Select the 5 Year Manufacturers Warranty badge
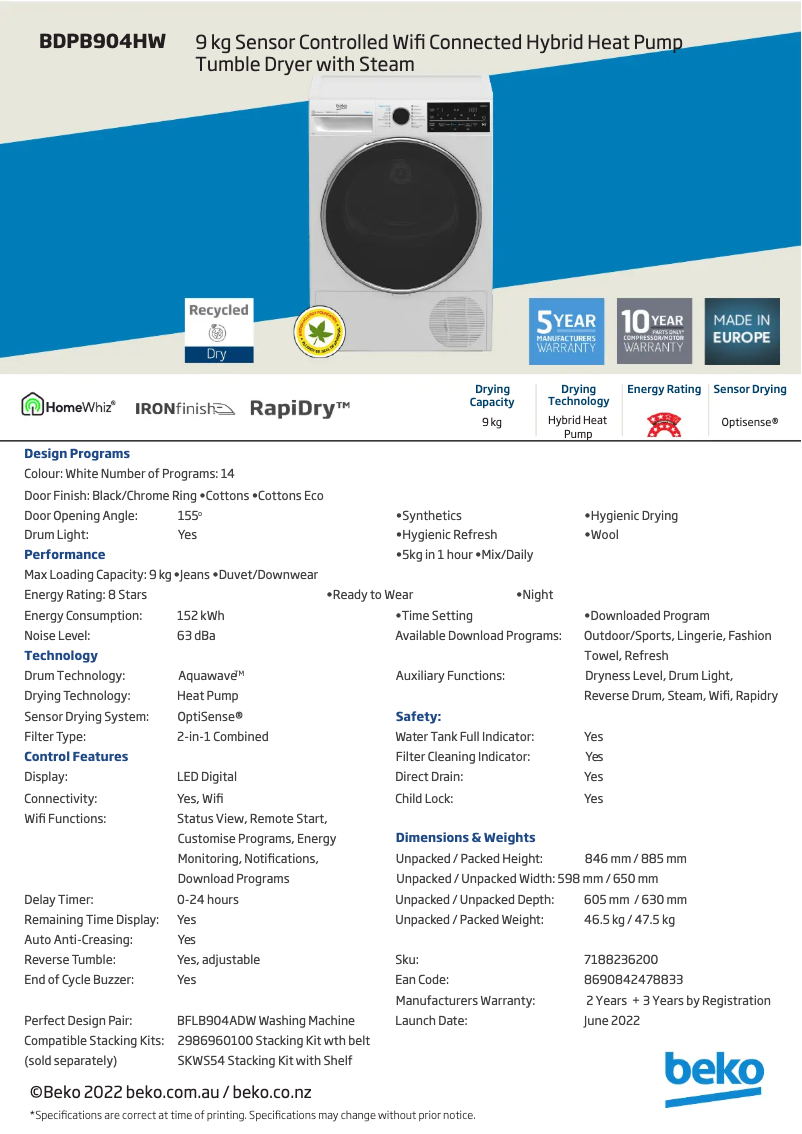Viewport: 802px width, 1134px height. point(566,331)
